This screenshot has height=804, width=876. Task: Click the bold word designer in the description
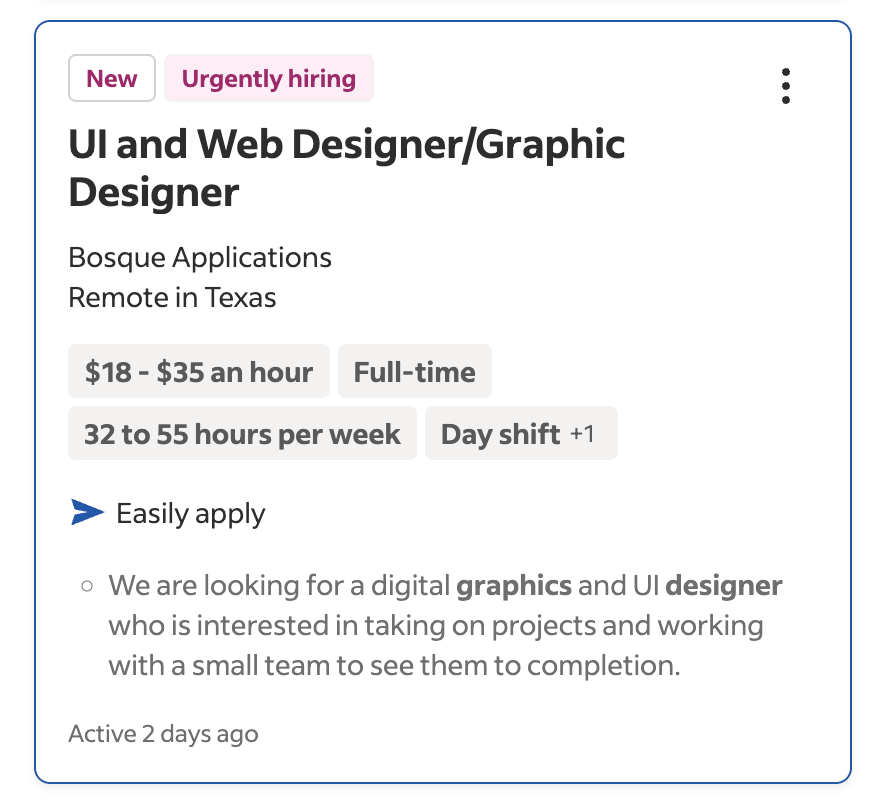pos(724,585)
